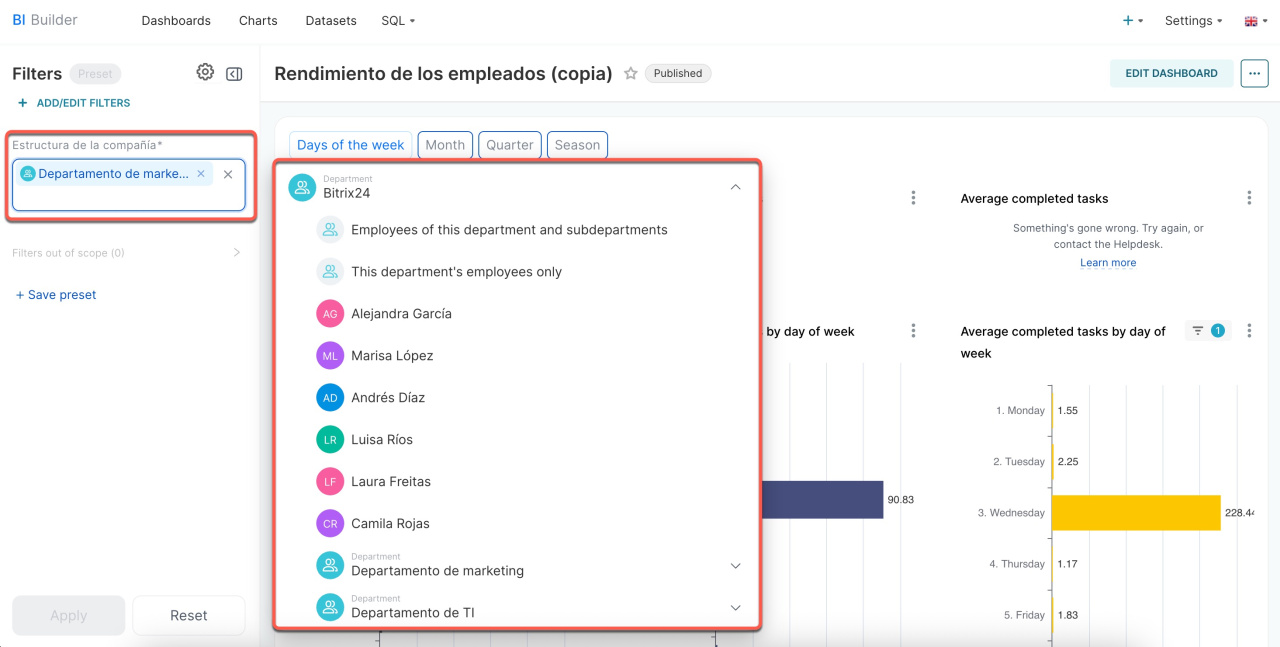Remove the Departamento de marketing filter tag
Image resolution: width=1280 pixels, height=647 pixels.
click(x=201, y=174)
